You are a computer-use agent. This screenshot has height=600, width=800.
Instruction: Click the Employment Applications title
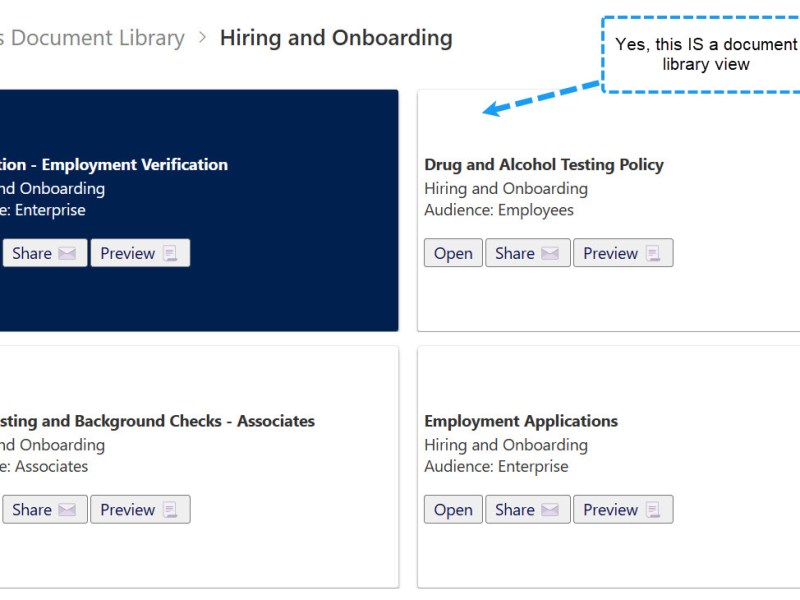521,421
